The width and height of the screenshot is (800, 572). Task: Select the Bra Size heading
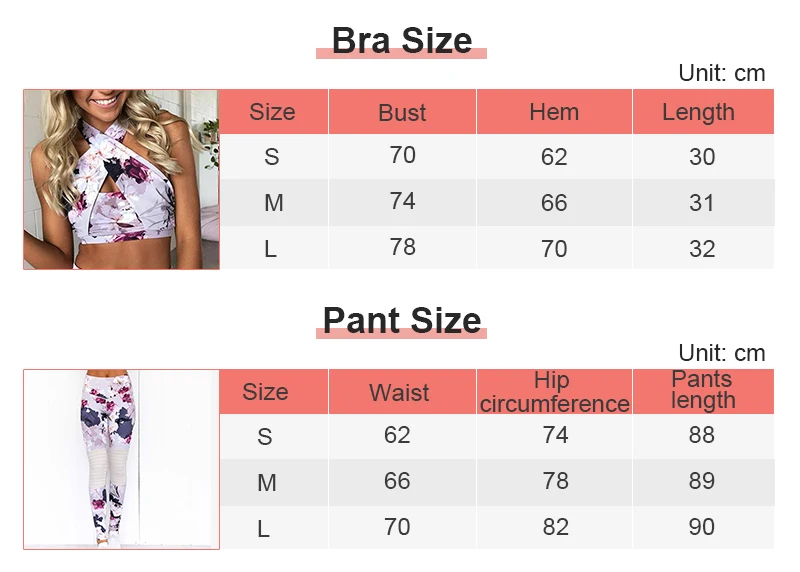click(x=402, y=40)
